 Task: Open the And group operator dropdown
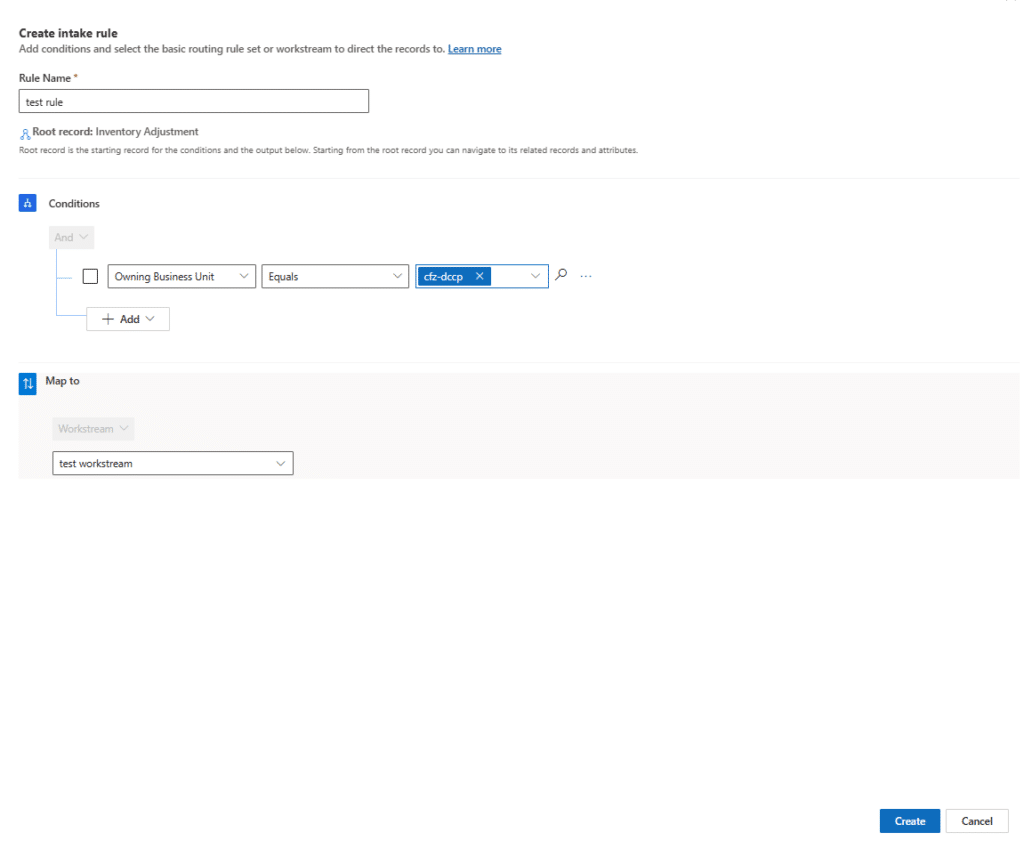pos(71,237)
